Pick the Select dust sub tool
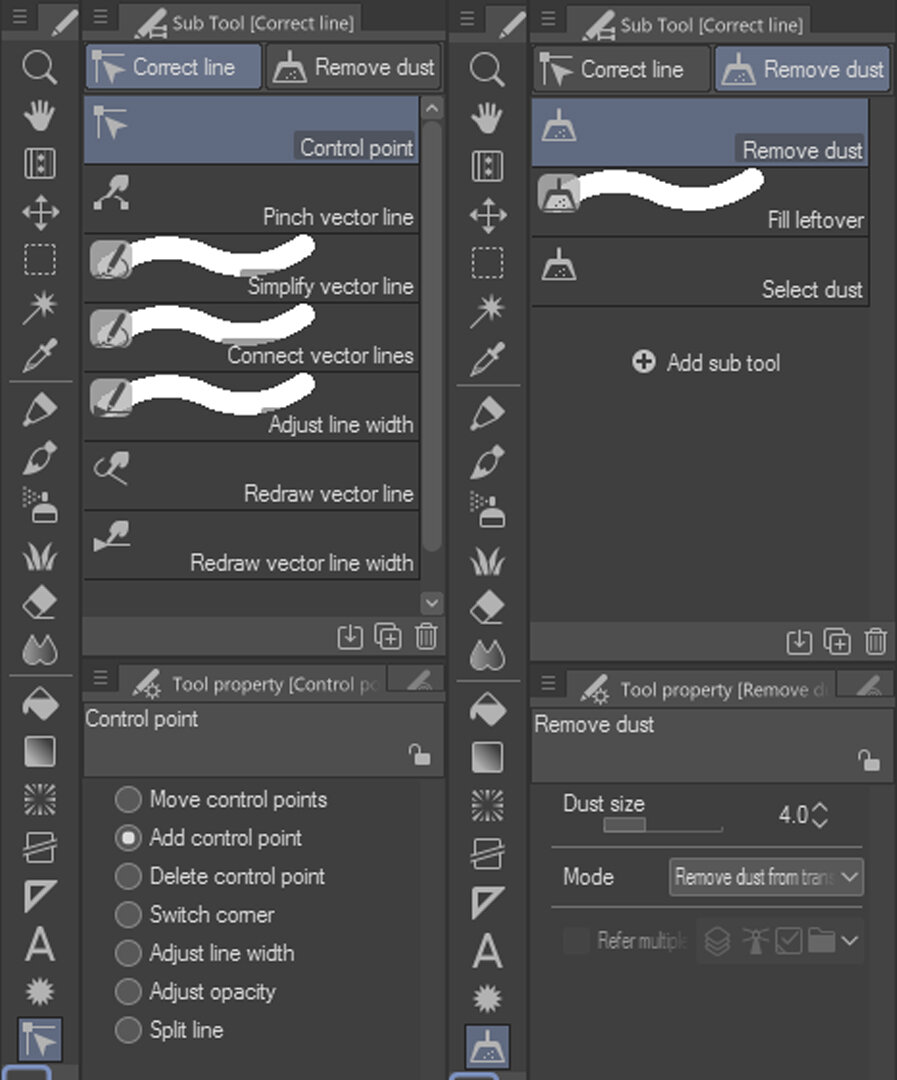897x1080 pixels. point(699,272)
